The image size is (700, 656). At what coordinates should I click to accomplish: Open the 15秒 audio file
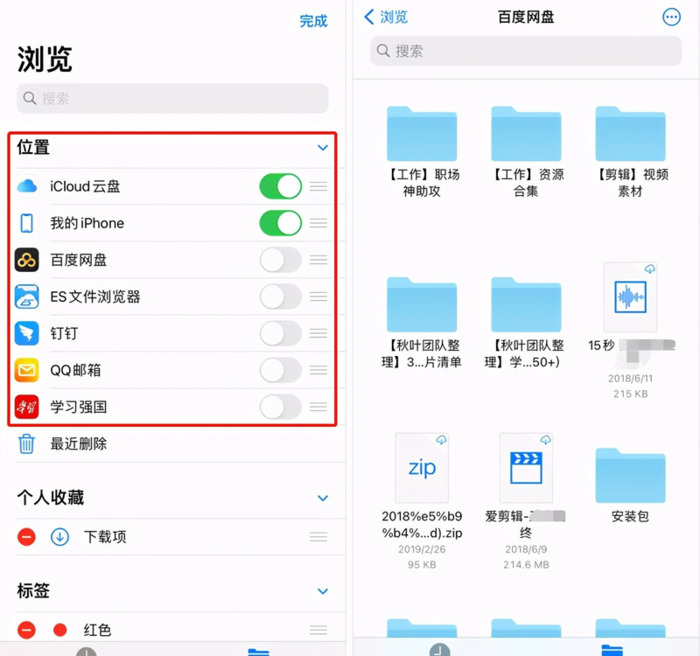630,297
